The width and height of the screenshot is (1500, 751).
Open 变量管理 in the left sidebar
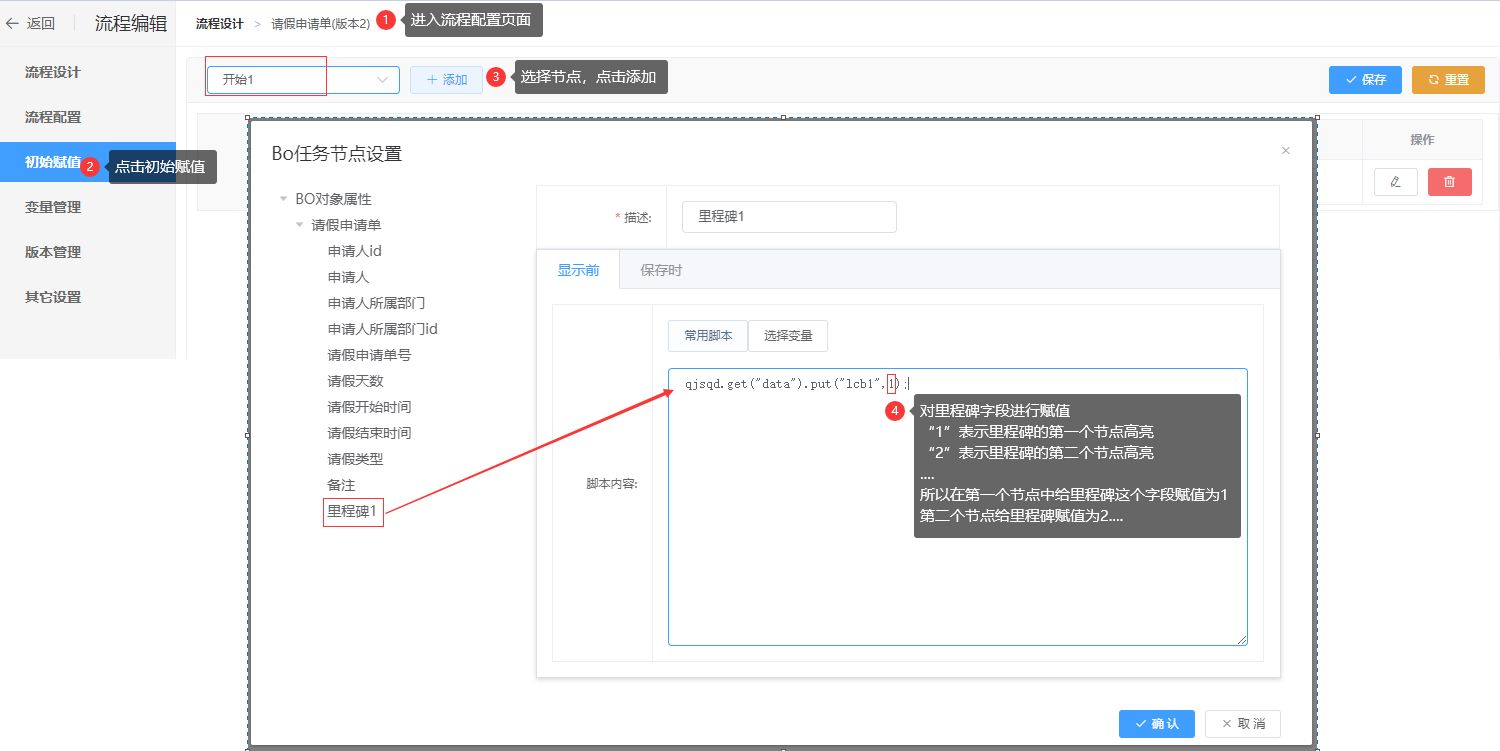[x=53, y=207]
